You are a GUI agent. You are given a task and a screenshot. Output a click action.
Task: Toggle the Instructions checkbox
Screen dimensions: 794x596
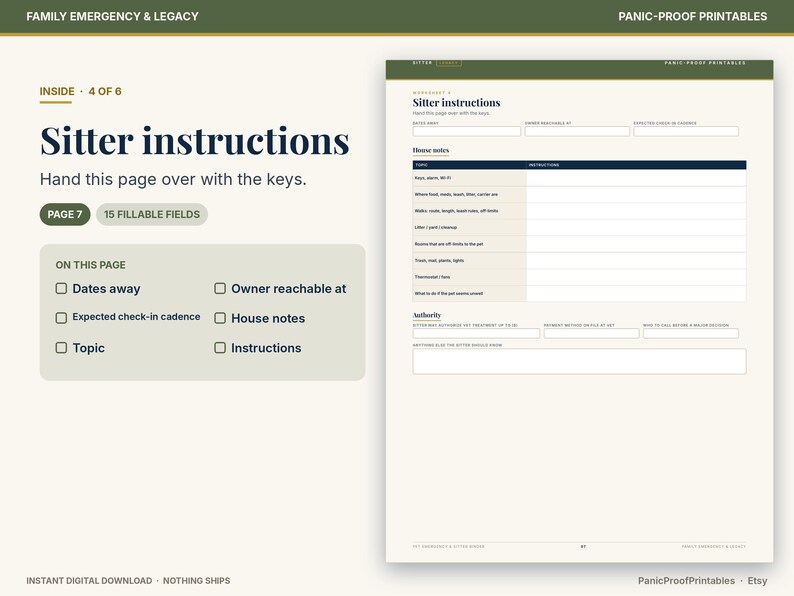[220, 348]
